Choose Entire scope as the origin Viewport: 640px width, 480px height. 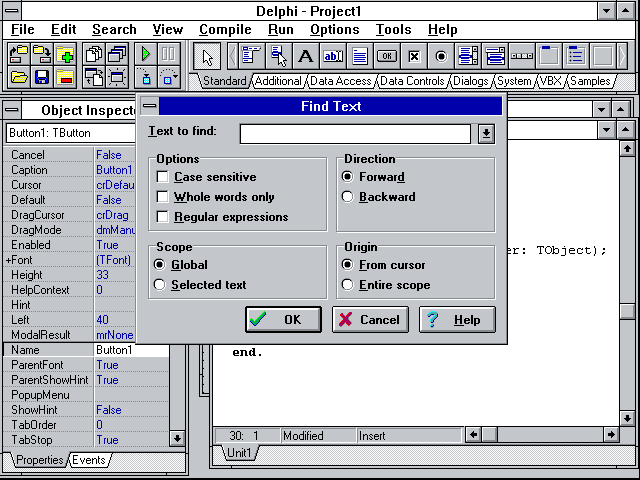point(348,285)
